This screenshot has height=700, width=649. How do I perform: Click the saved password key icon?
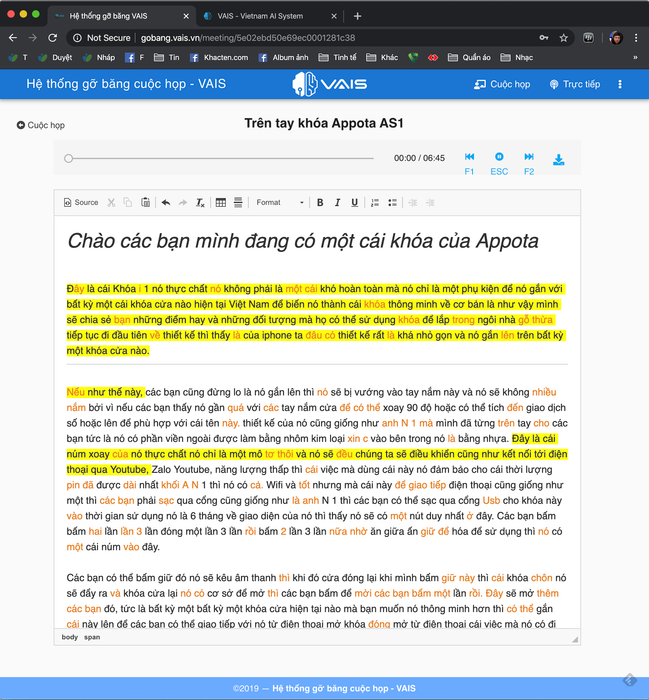(544, 38)
